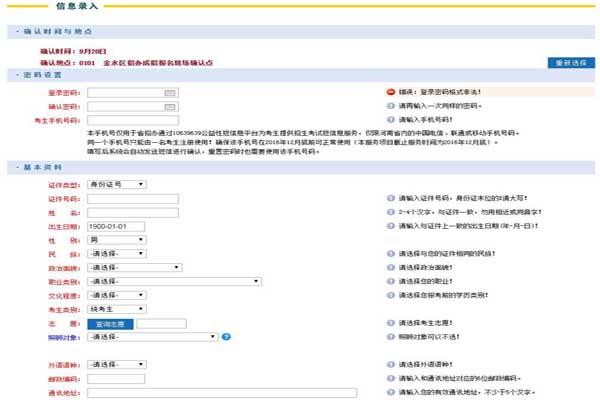This screenshot has width=600, height=400.
Task: Click the blue help icon next to 照顾对象 dropdown
Action: [227, 337]
